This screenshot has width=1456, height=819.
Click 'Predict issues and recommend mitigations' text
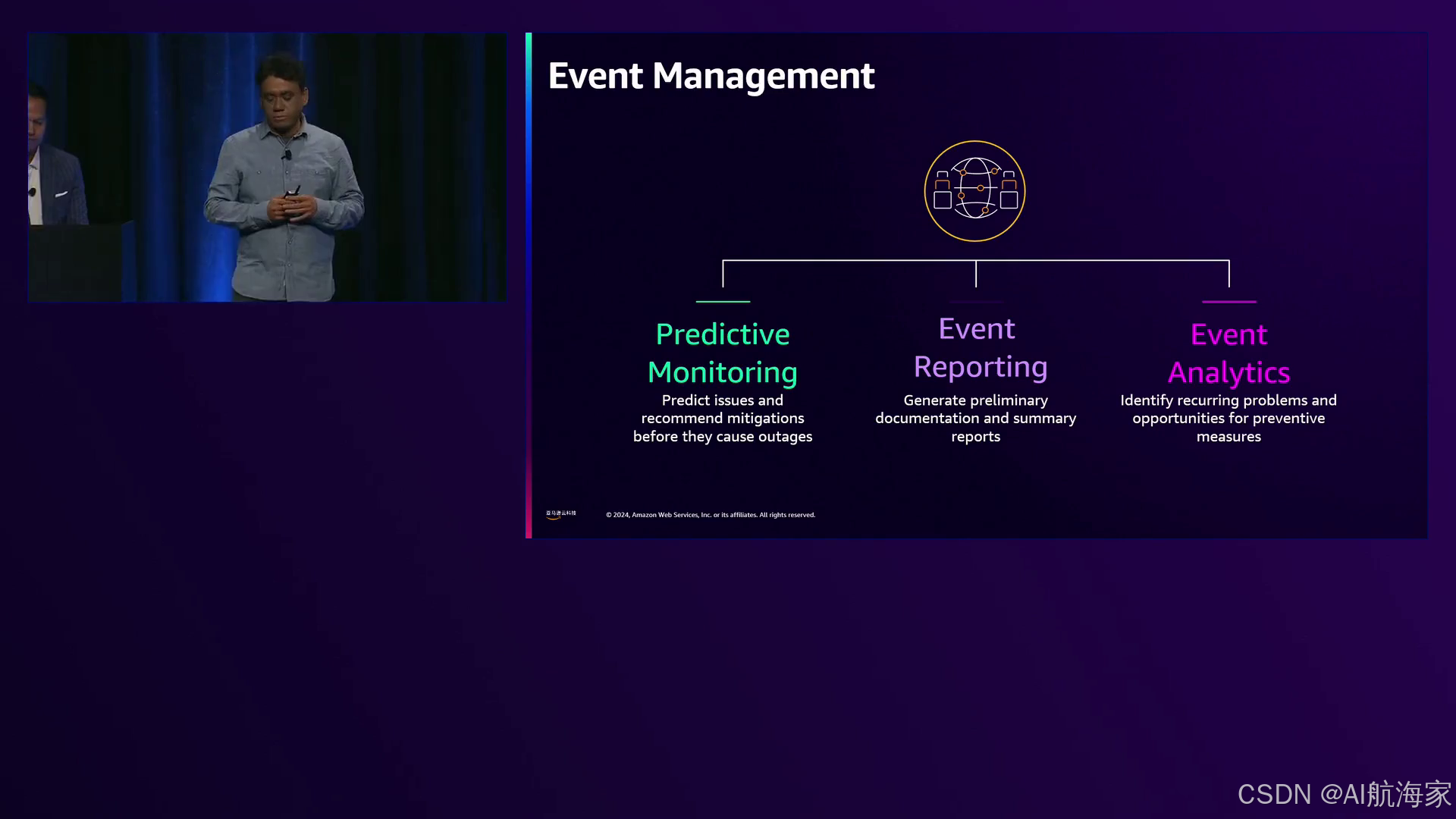pos(722,418)
